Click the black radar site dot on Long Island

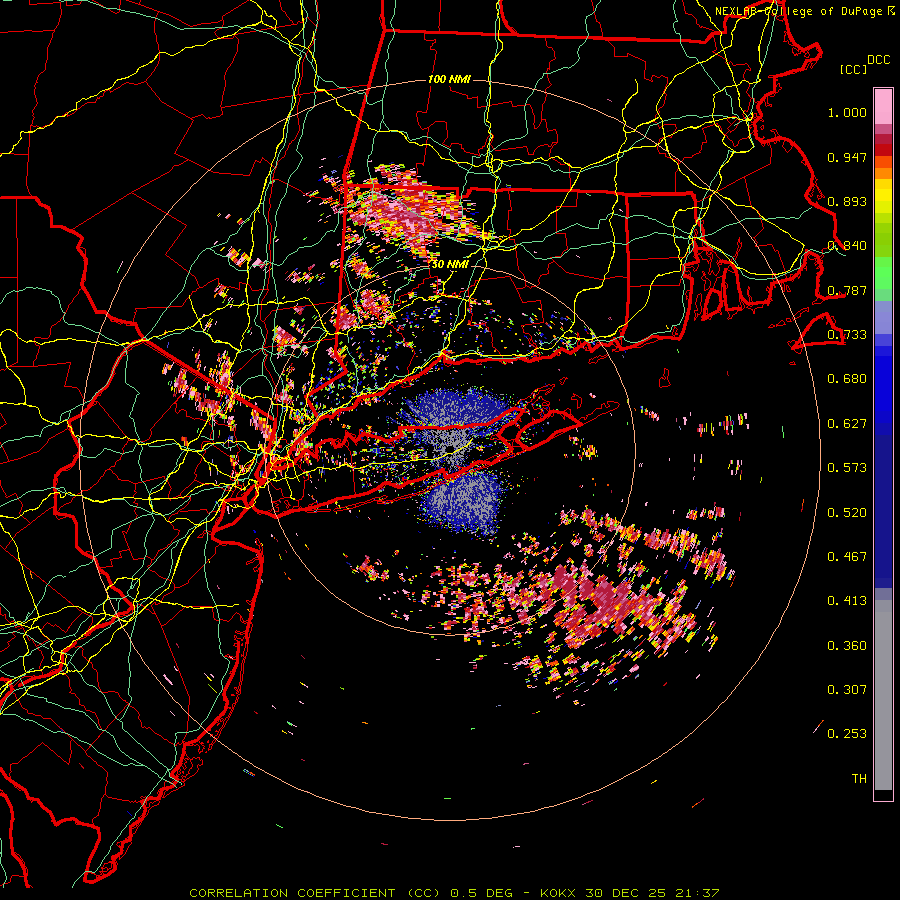pos(451,448)
